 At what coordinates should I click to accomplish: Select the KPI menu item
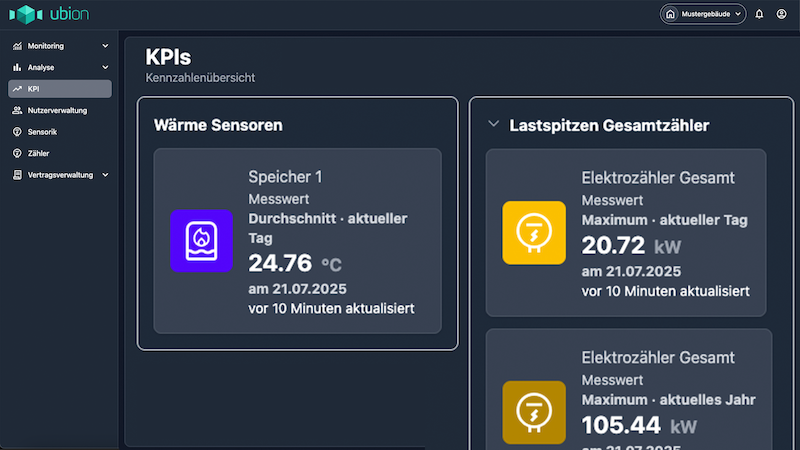pyautogui.click(x=58, y=89)
